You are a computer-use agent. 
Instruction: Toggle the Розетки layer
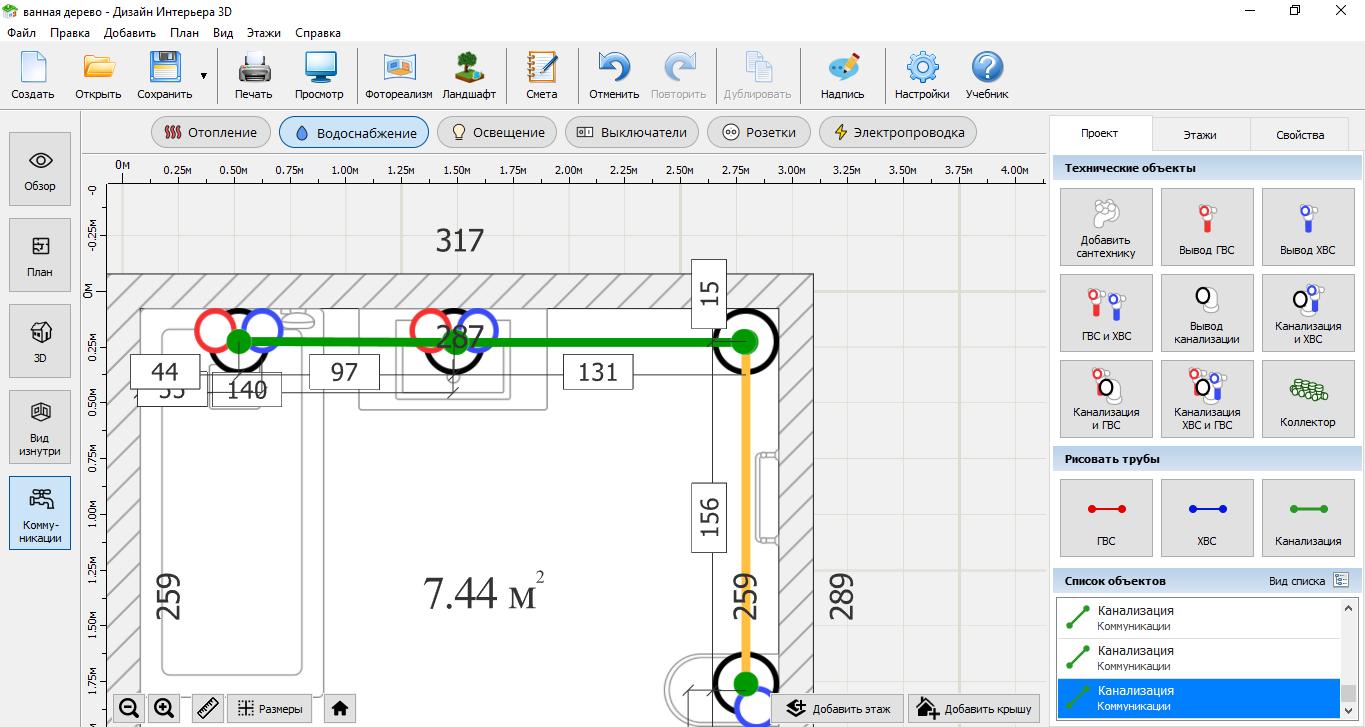click(759, 132)
